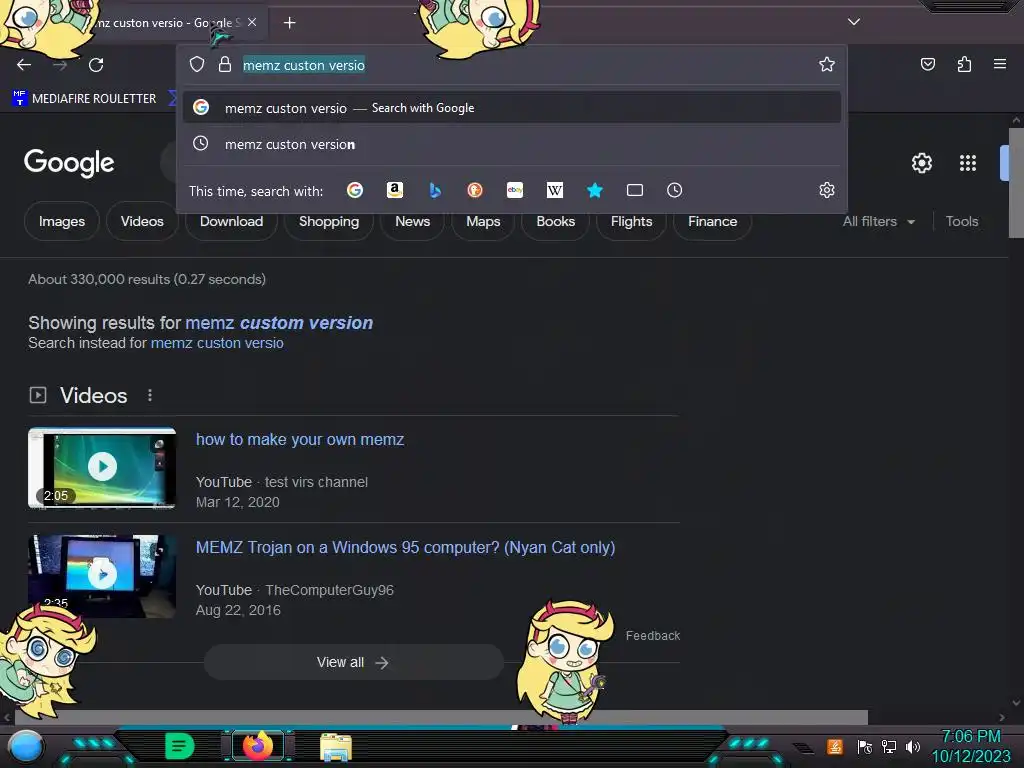Screen dimensions: 1024x768
Task: Go back with the browser back arrow
Action: pyautogui.click(x=24, y=65)
